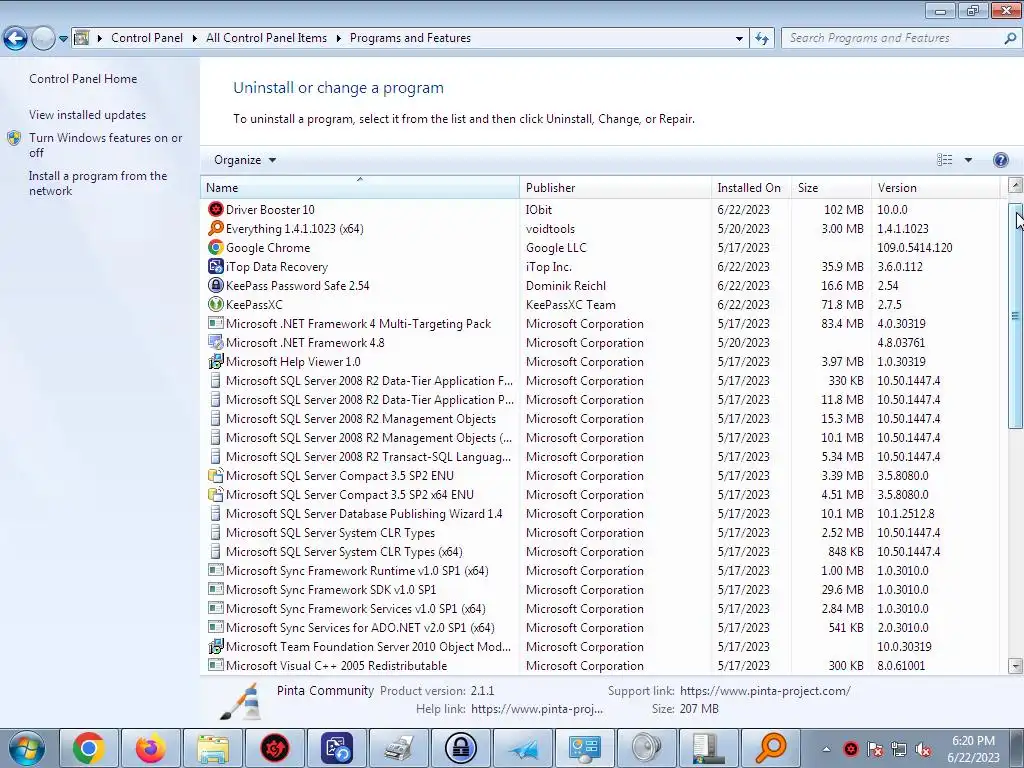Open Turn Windows features on or off
Image resolution: width=1024 pixels, height=768 pixels.
(106, 145)
